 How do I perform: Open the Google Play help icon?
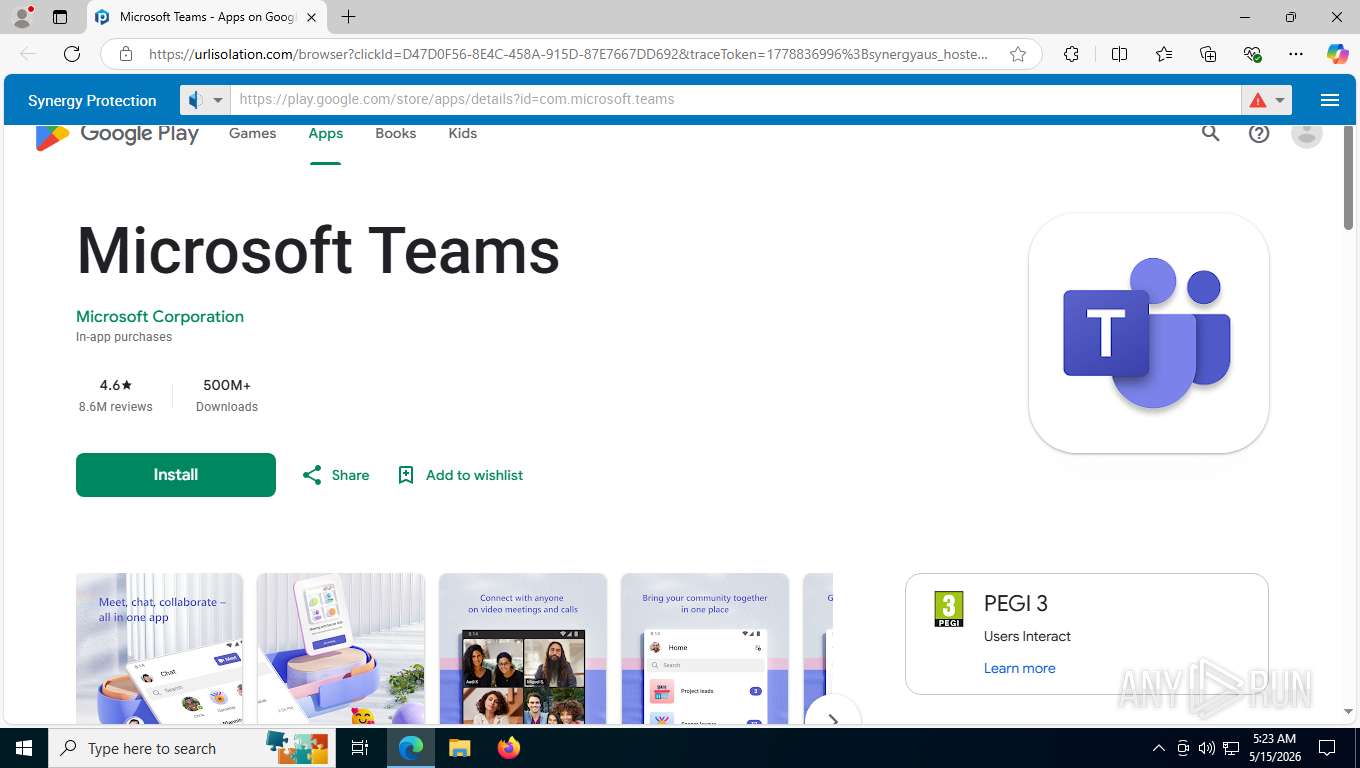tap(1259, 133)
